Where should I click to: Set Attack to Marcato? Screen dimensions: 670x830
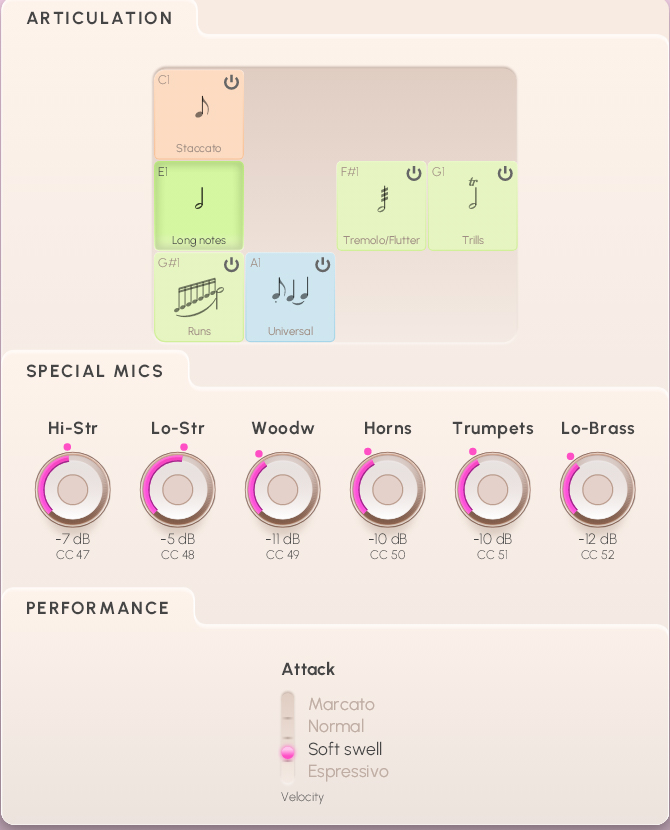340,704
